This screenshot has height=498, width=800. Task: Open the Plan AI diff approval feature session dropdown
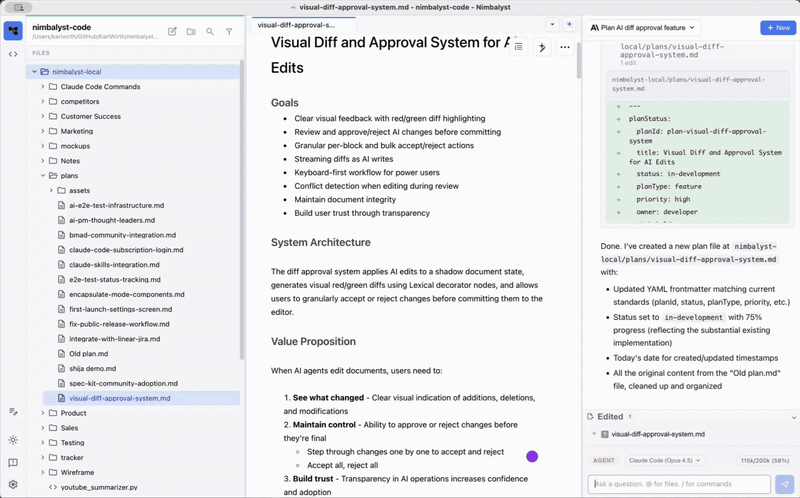pos(643,28)
